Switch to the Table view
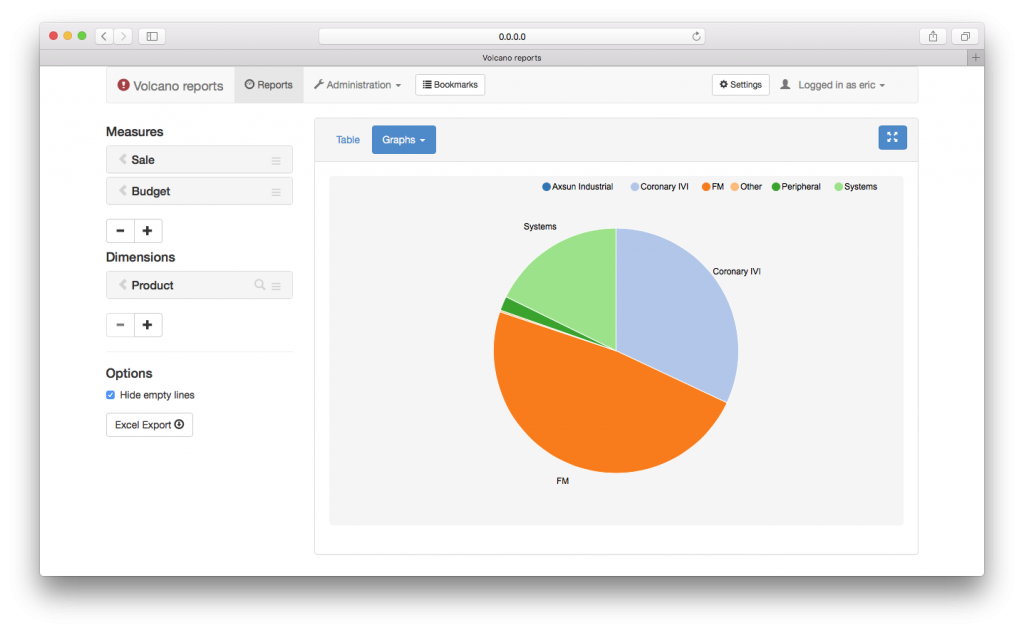1024x633 pixels. tap(347, 140)
